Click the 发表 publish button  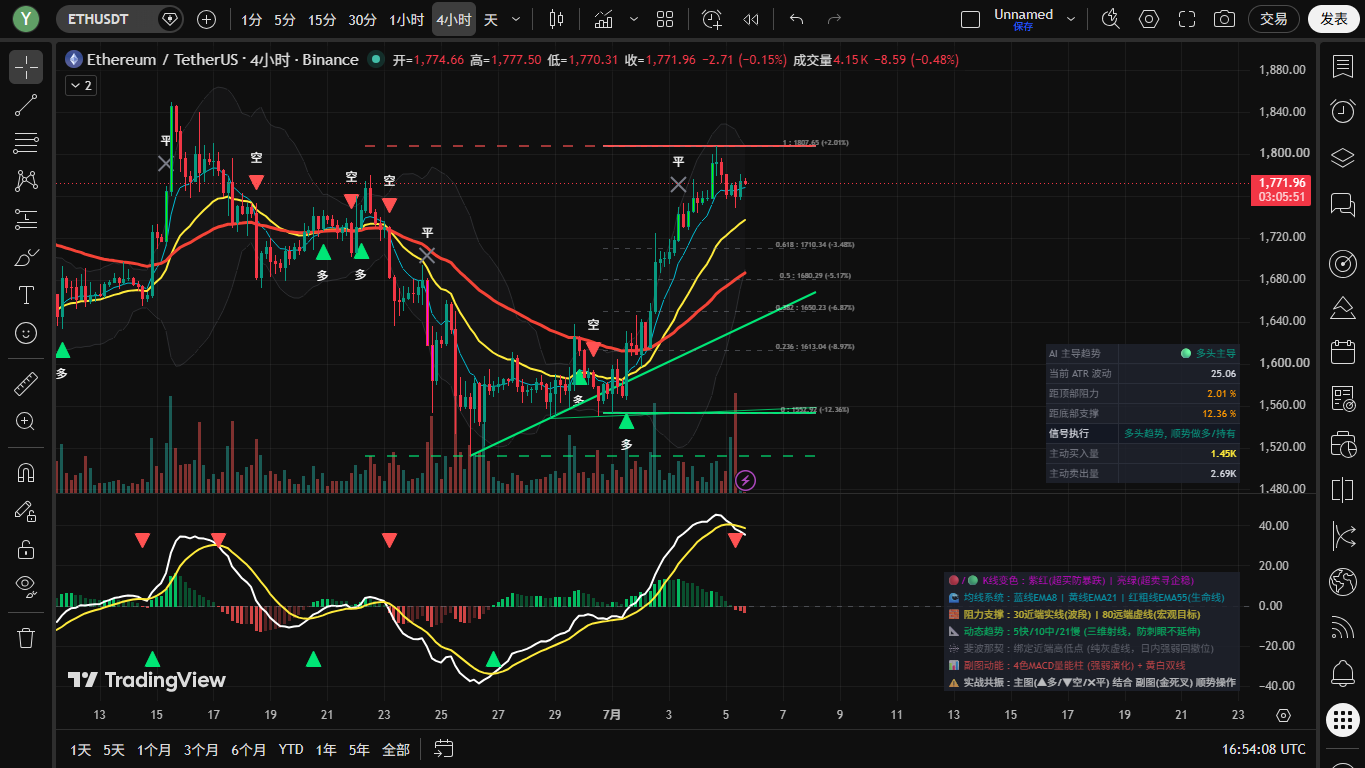pyautogui.click(x=1334, y=19)
